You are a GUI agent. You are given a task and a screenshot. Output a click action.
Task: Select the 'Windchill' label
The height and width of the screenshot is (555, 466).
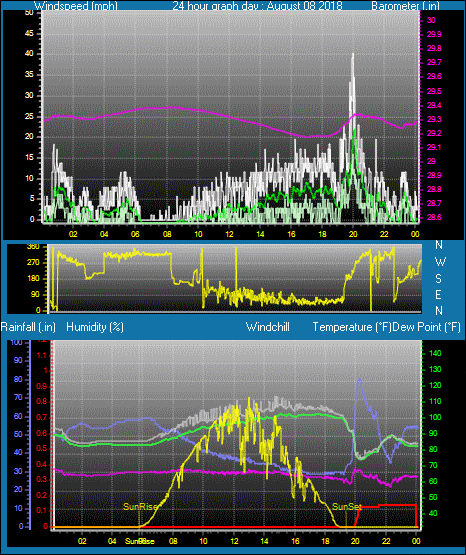(x=267, y=327)
